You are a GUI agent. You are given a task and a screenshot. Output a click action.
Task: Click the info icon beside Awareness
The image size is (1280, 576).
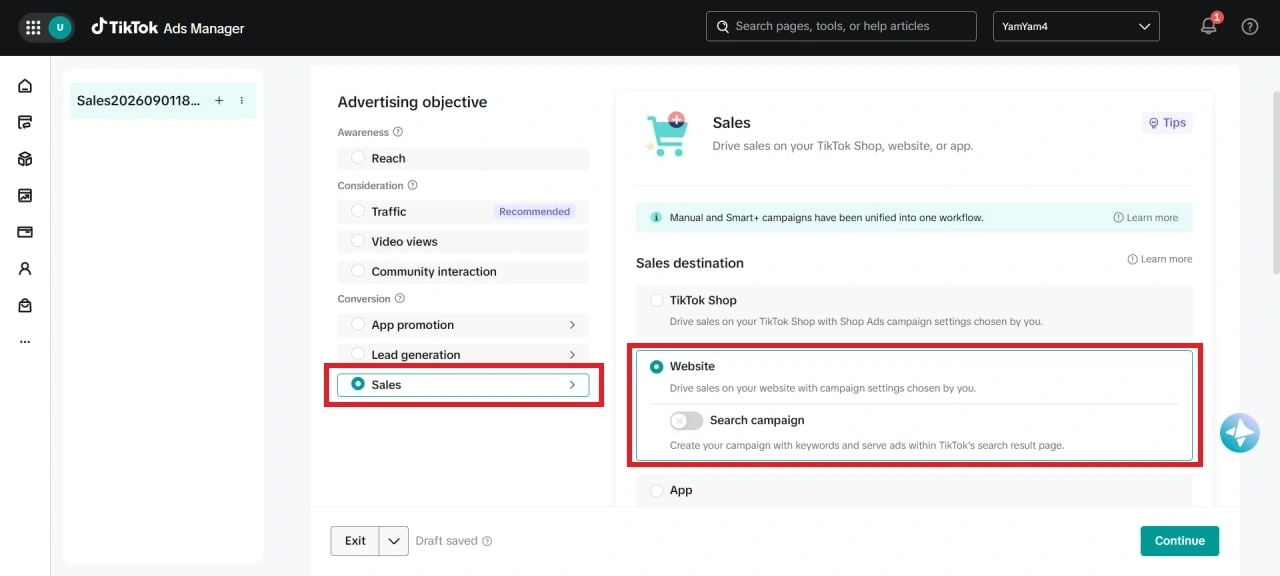coord(398,132)
